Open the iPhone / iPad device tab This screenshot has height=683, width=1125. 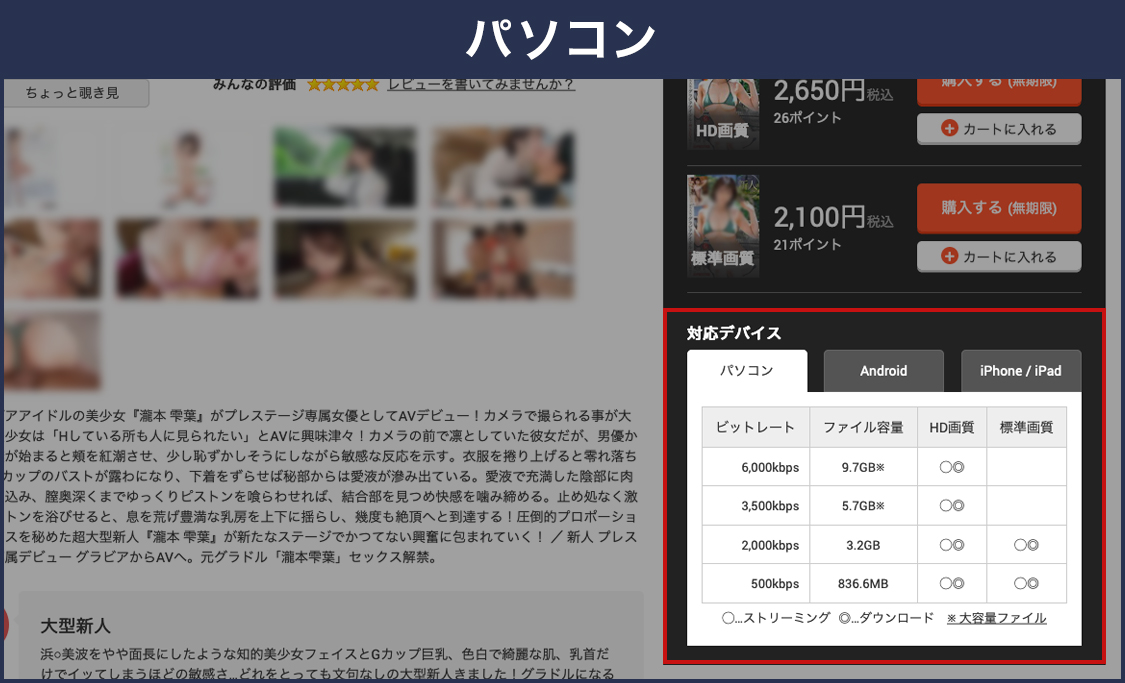pyautogui.click(x=1020, y=371)
